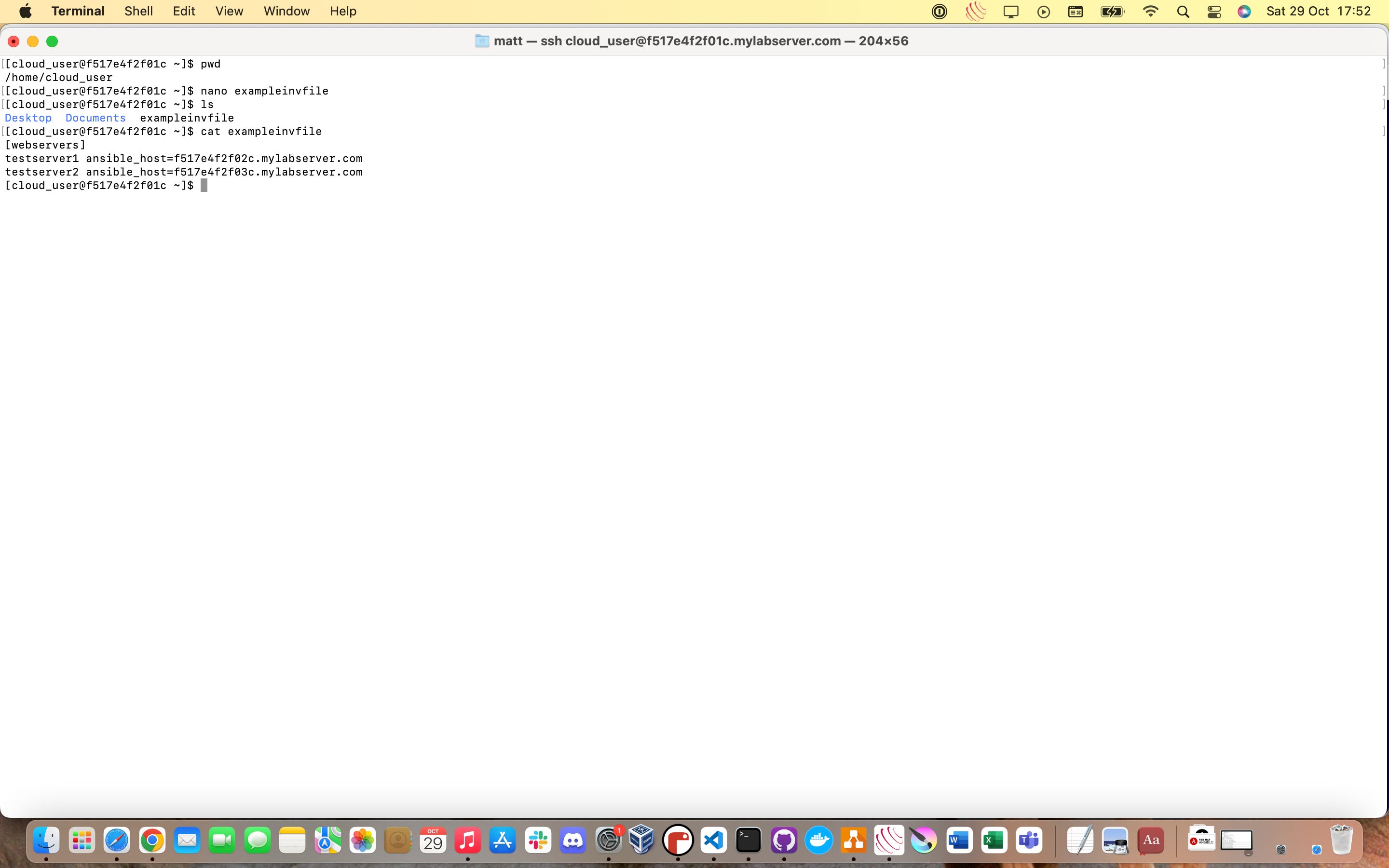Viewport: 1389px width, 868px height.
Task: Open the Shell menu
Action: pos(138,12)
